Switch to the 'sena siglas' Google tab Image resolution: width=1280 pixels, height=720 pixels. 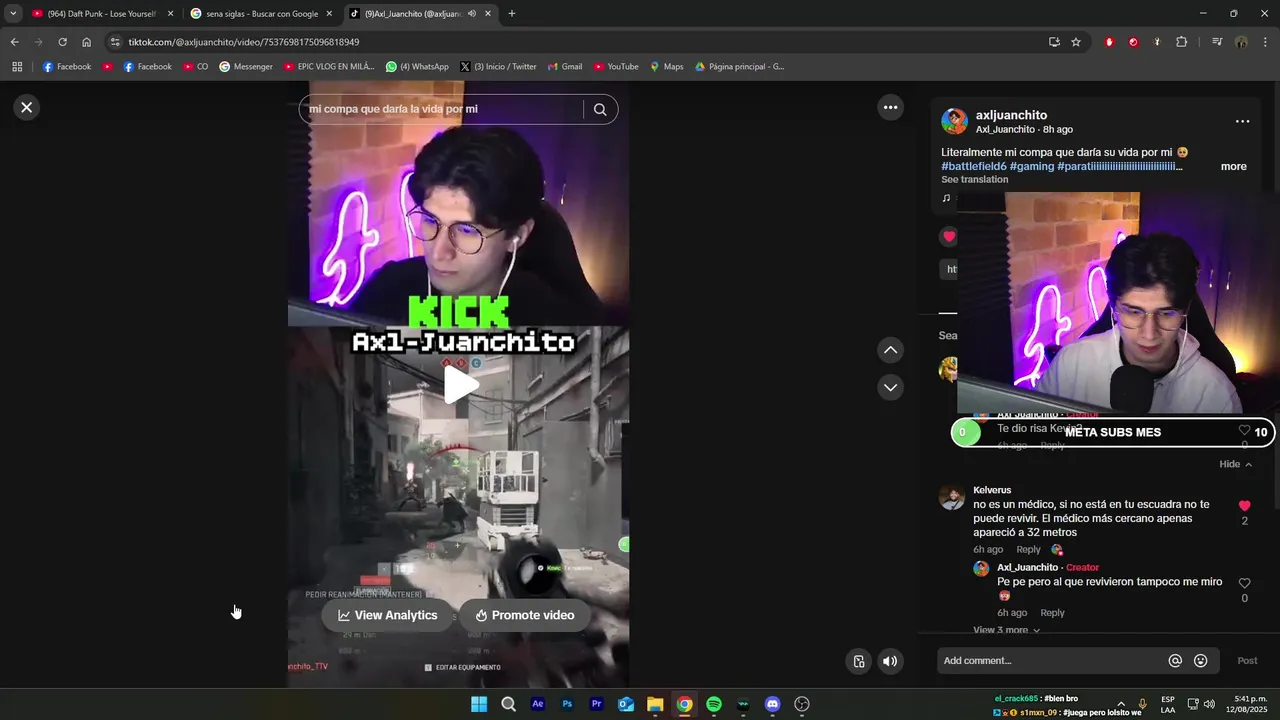click(x=260, y=14)
